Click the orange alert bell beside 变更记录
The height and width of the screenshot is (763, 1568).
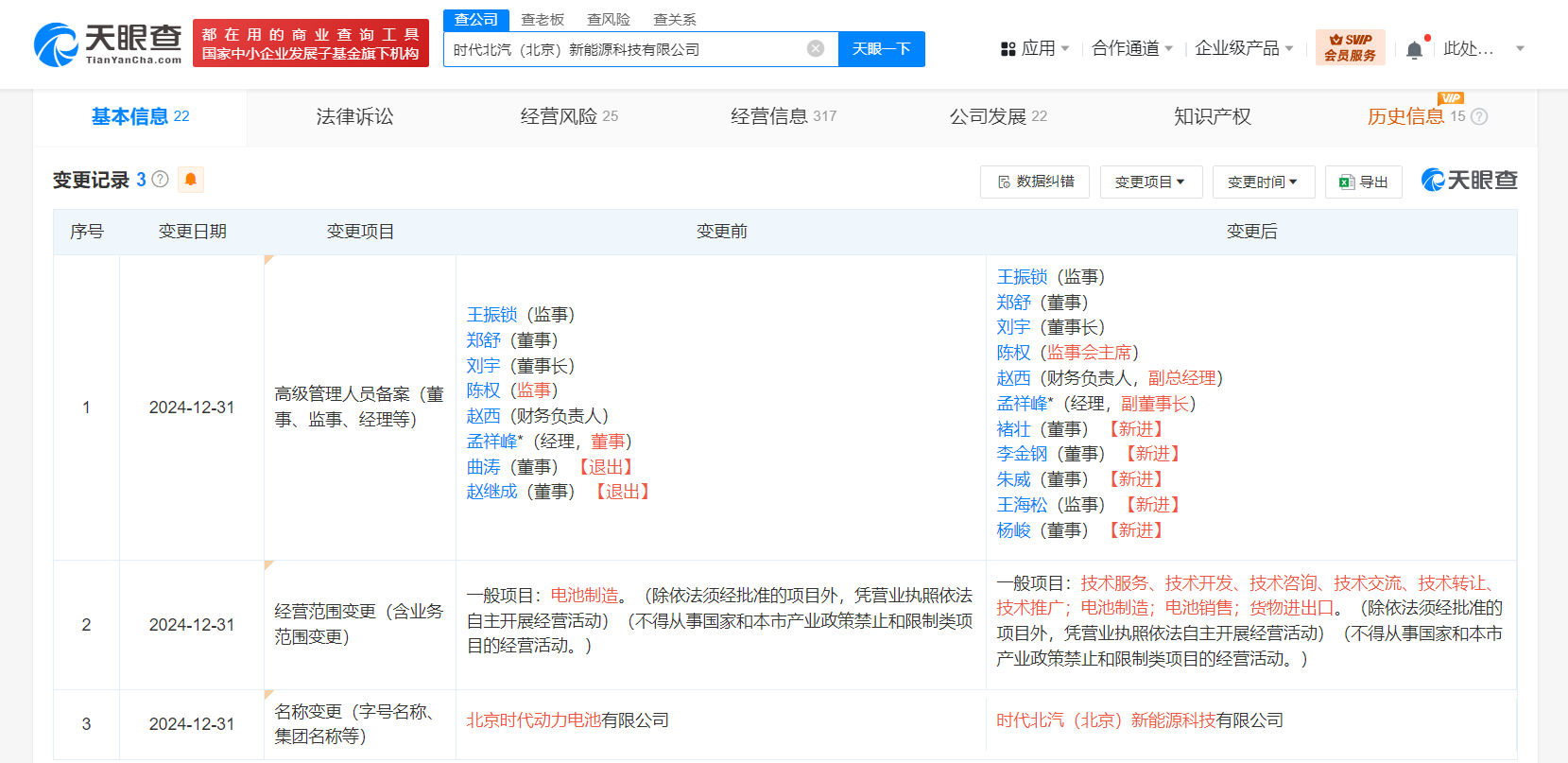click(x=191, y=180)
